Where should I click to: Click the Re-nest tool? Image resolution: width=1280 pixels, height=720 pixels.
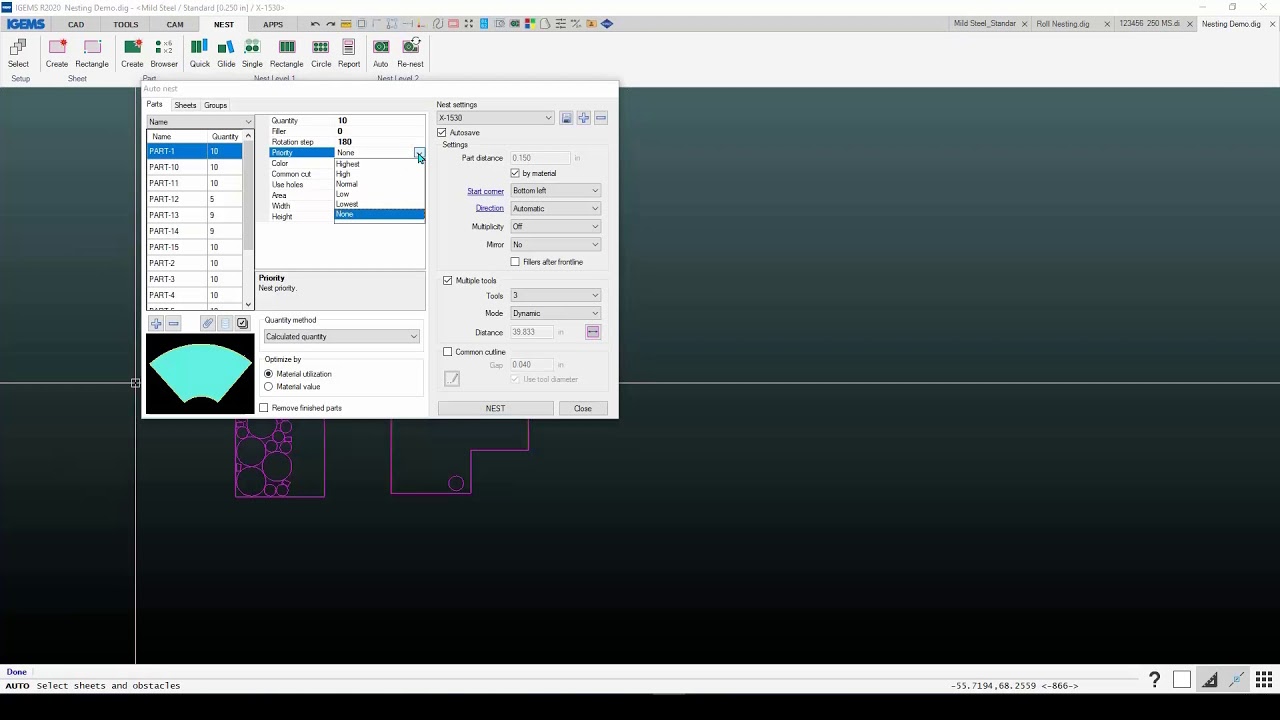tap(410, 53)
